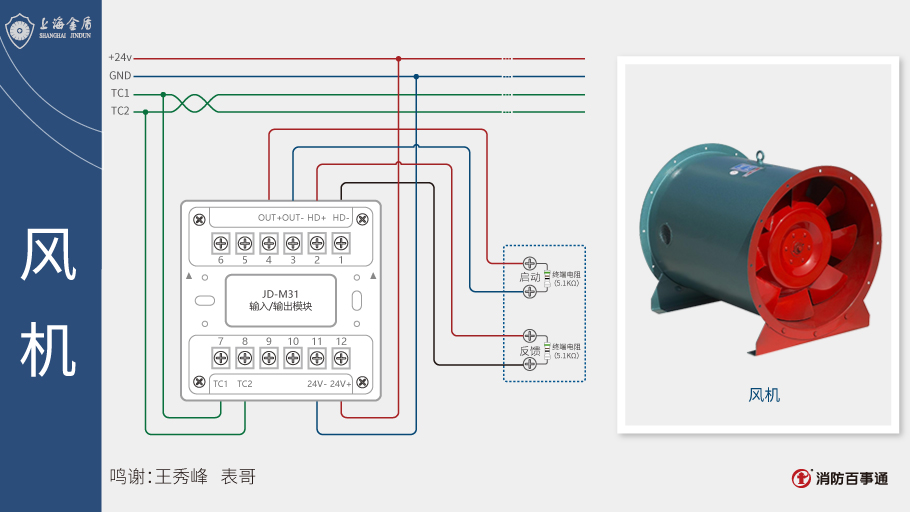Viewport: 910px width, 512px height.
Task: Click the bottom-right module mounting screw
Action: click(362, 384)
